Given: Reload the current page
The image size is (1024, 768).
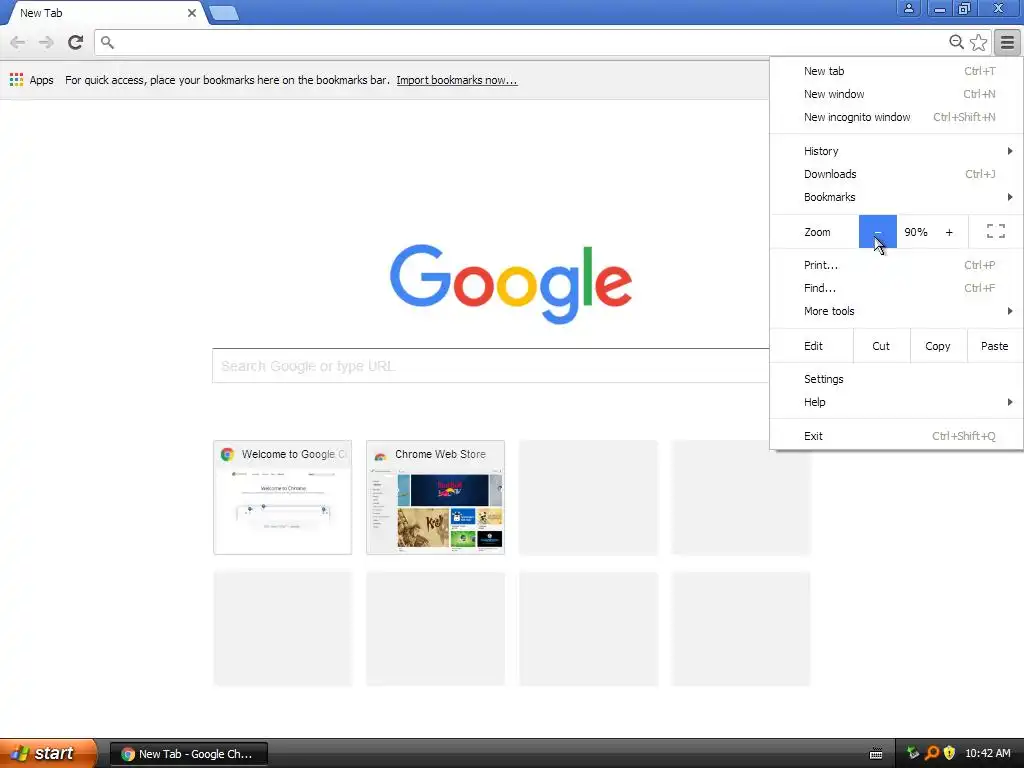Looking at the screenshot, I should [75, 42].
